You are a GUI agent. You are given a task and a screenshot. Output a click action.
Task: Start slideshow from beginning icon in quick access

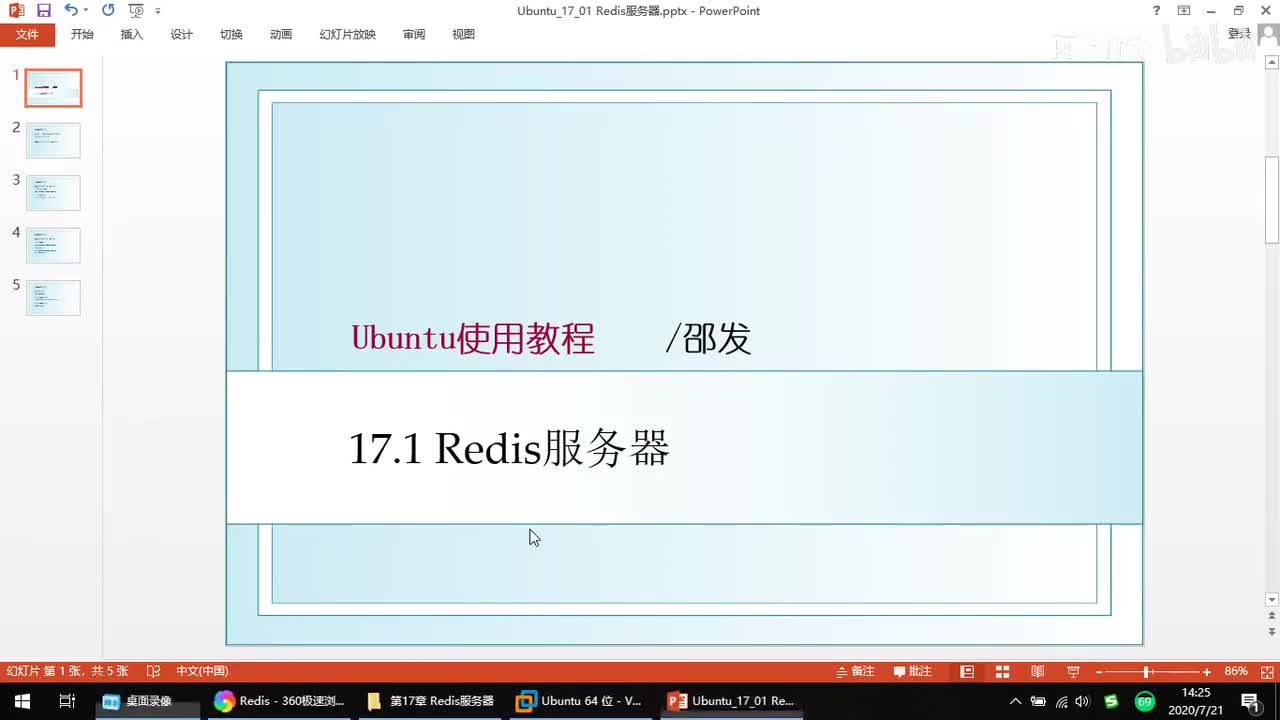136,10
